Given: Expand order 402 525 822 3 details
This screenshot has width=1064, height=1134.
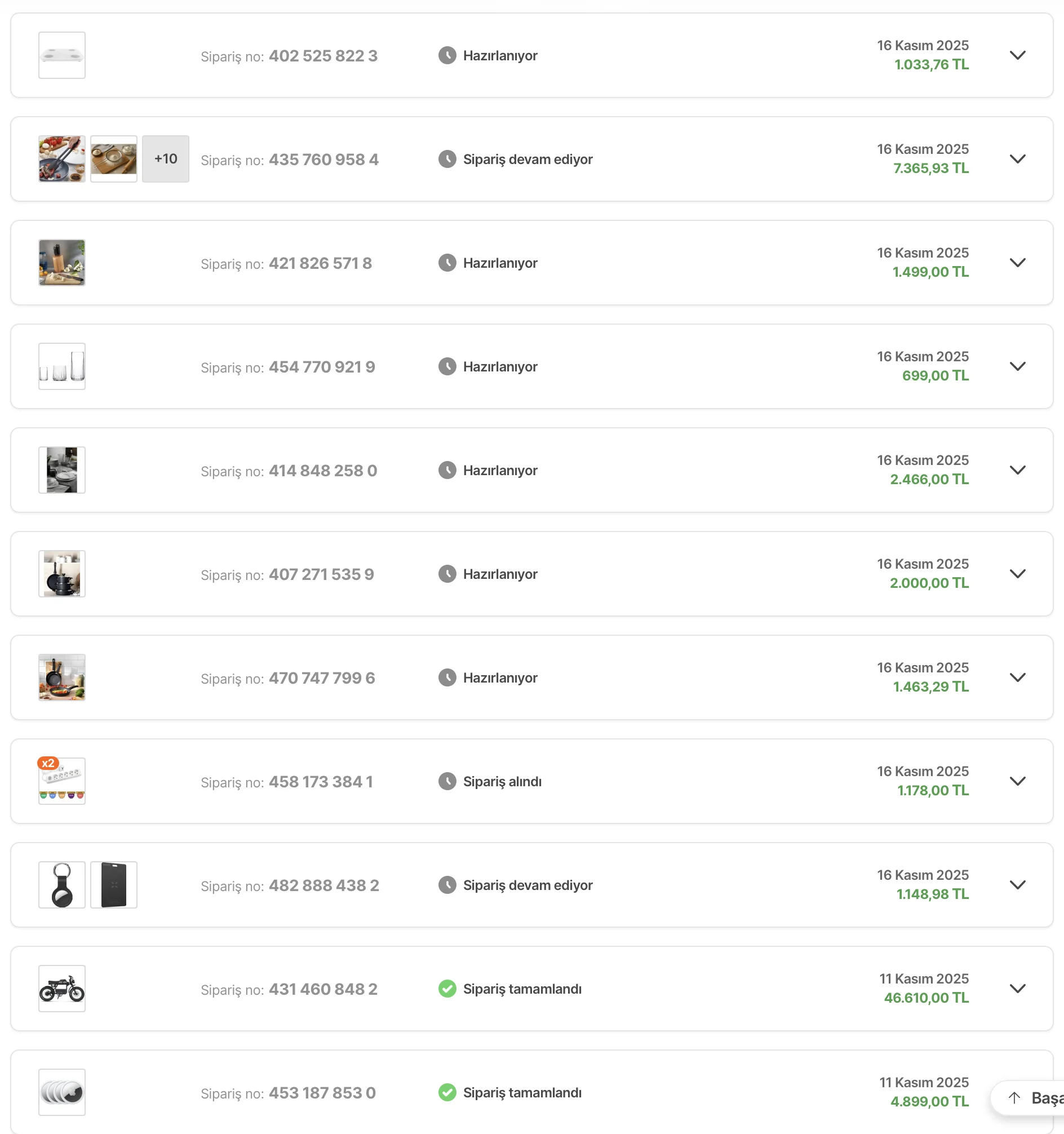Looking at the screenshot, I should [1017, 55].
